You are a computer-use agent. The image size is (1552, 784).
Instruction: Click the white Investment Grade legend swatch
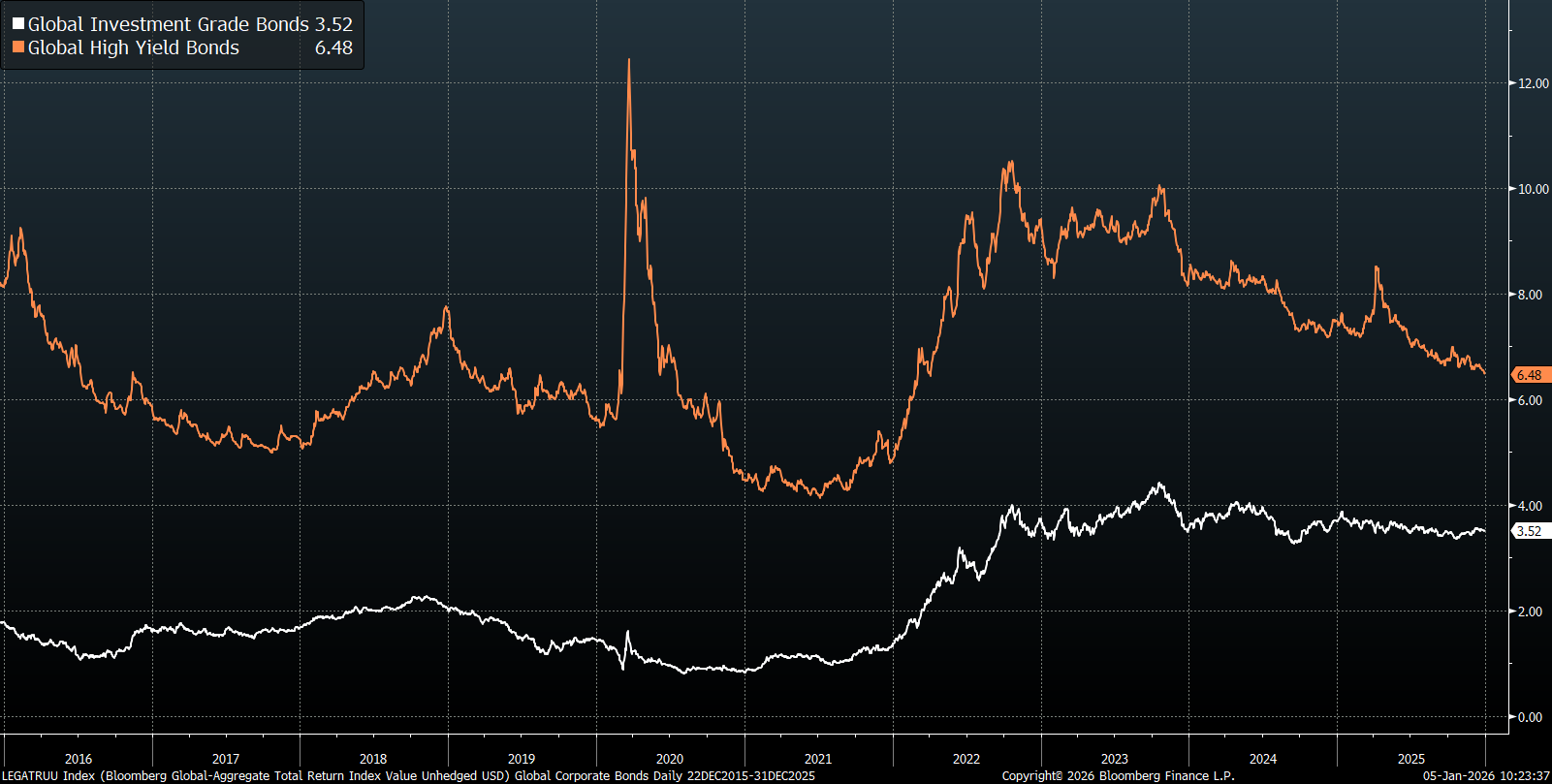[x=18, y=24]
